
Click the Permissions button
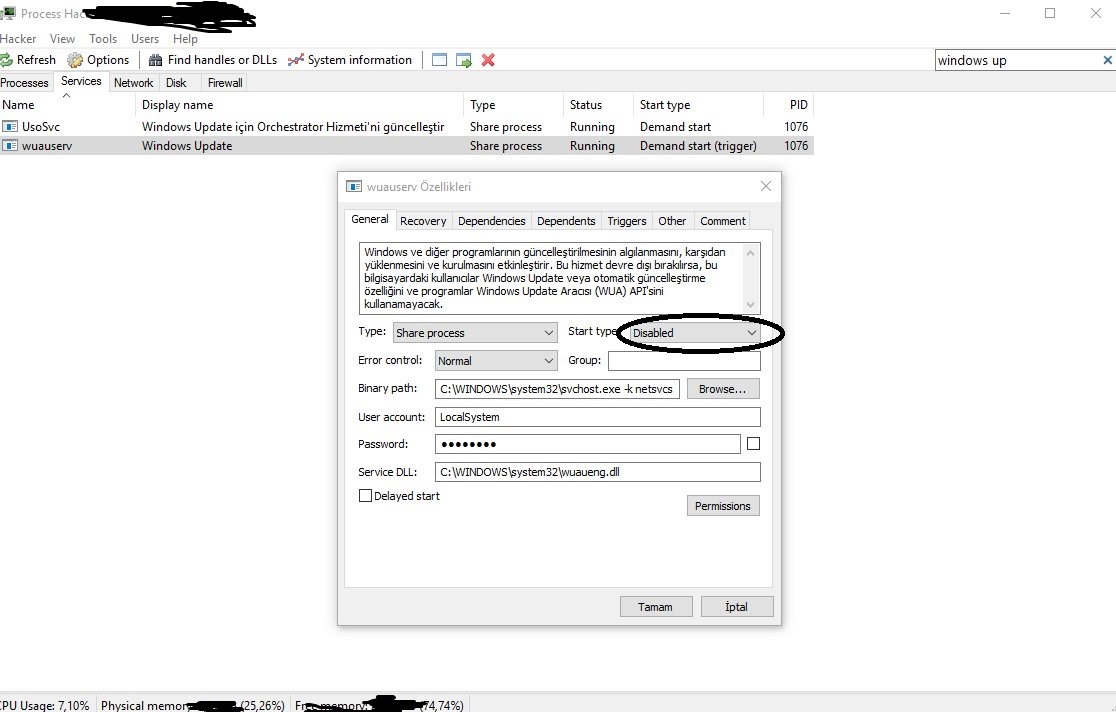click(x=723, y=506)
